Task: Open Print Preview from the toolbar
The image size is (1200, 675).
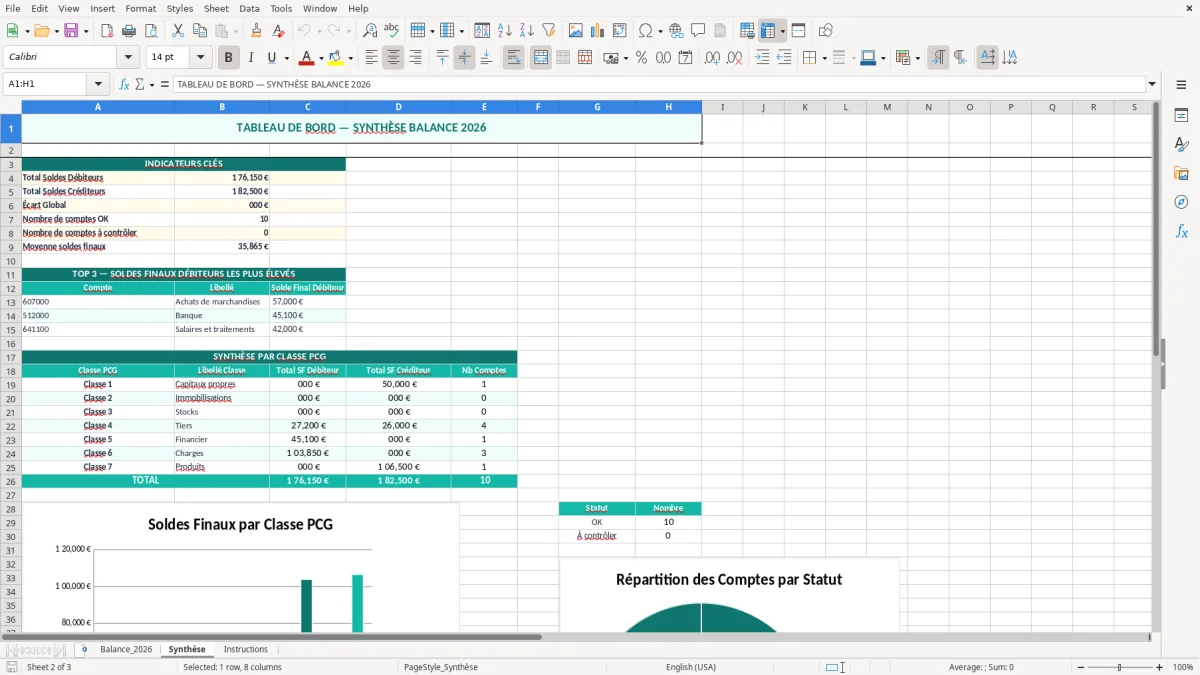Action: tap(151, 31)
